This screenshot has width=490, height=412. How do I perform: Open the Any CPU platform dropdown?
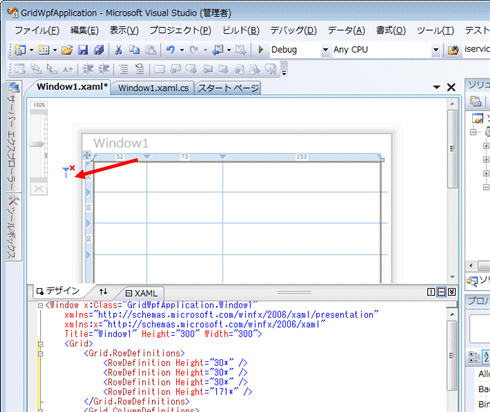tap(435, 50)
